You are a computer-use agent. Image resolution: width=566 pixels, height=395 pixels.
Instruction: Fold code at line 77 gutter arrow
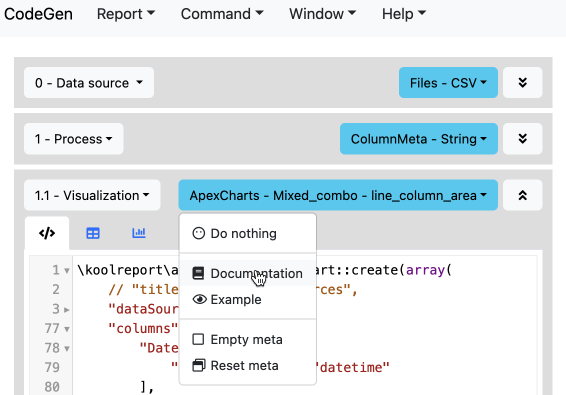67,329
